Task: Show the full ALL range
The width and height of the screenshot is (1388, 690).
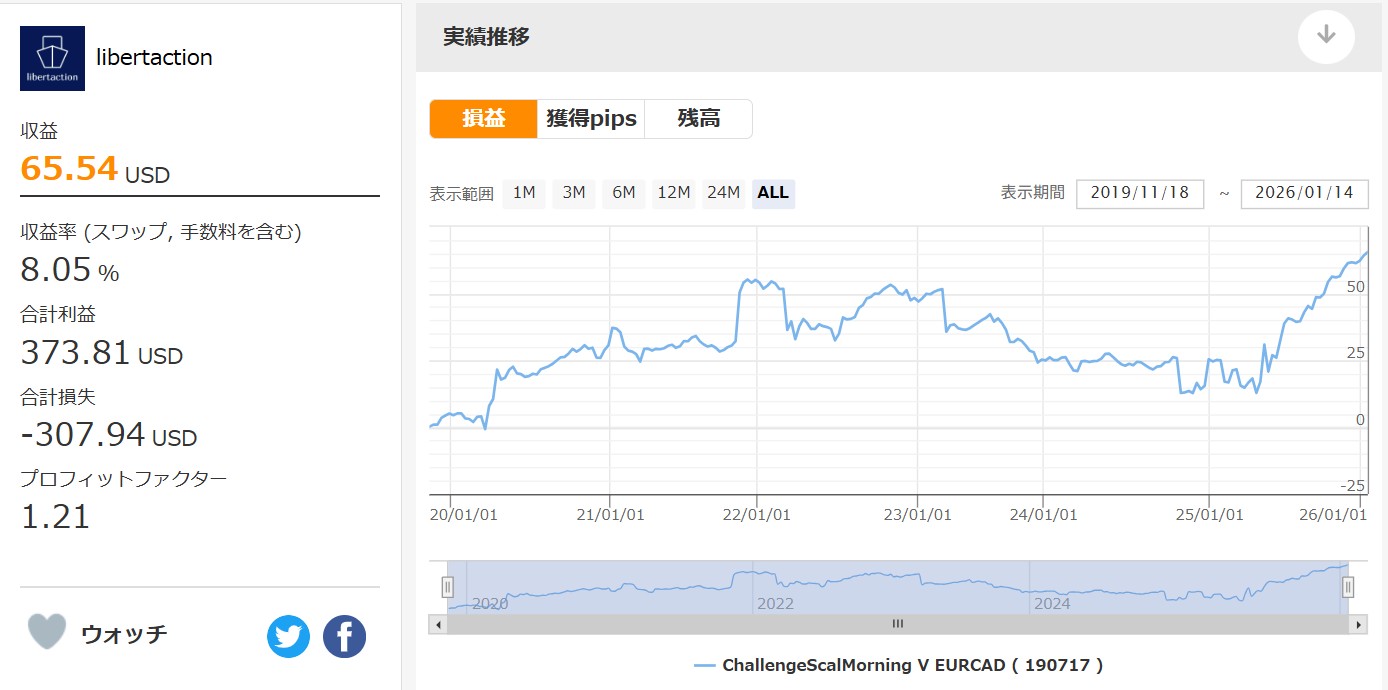Action: [x=773, y=193]
